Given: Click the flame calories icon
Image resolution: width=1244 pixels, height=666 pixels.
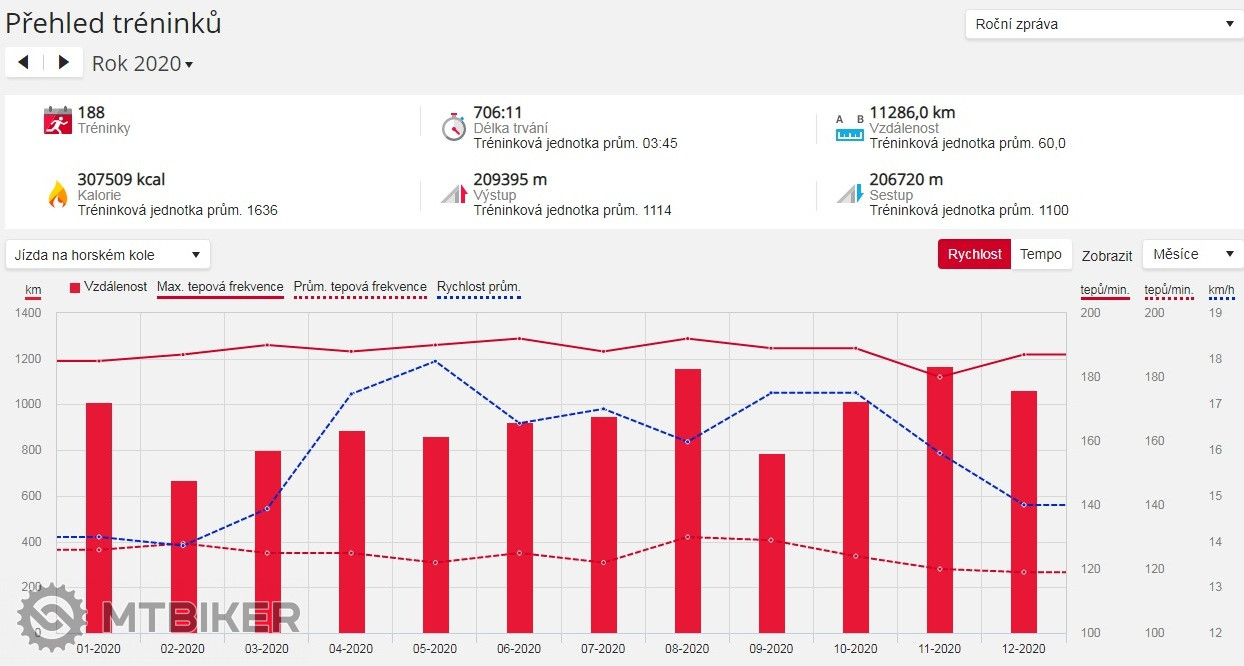Looking at the screenshot, I should [x=58, y=194].
